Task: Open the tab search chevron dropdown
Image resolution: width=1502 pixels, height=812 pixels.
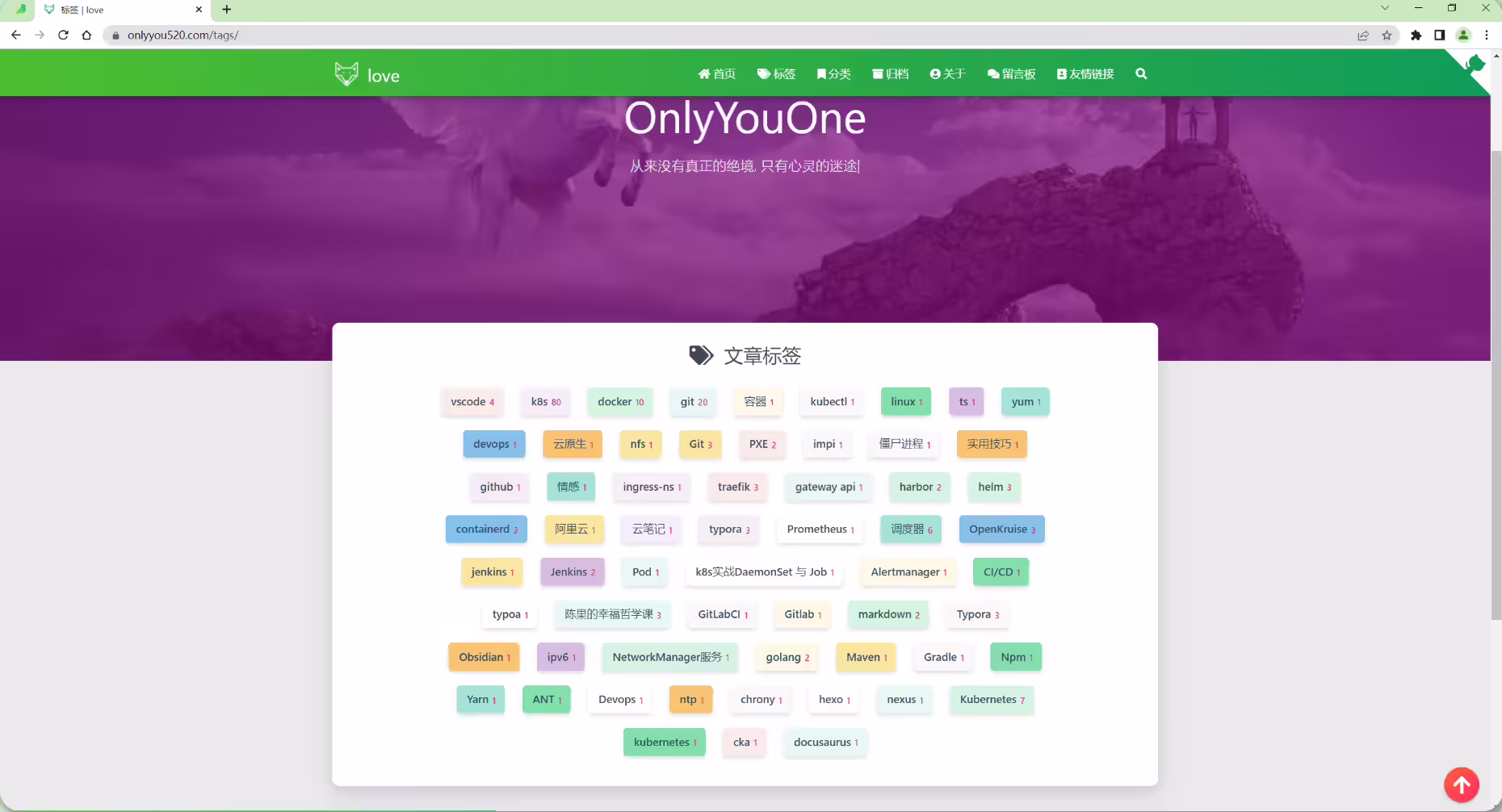Action: tap(1385, 8)
